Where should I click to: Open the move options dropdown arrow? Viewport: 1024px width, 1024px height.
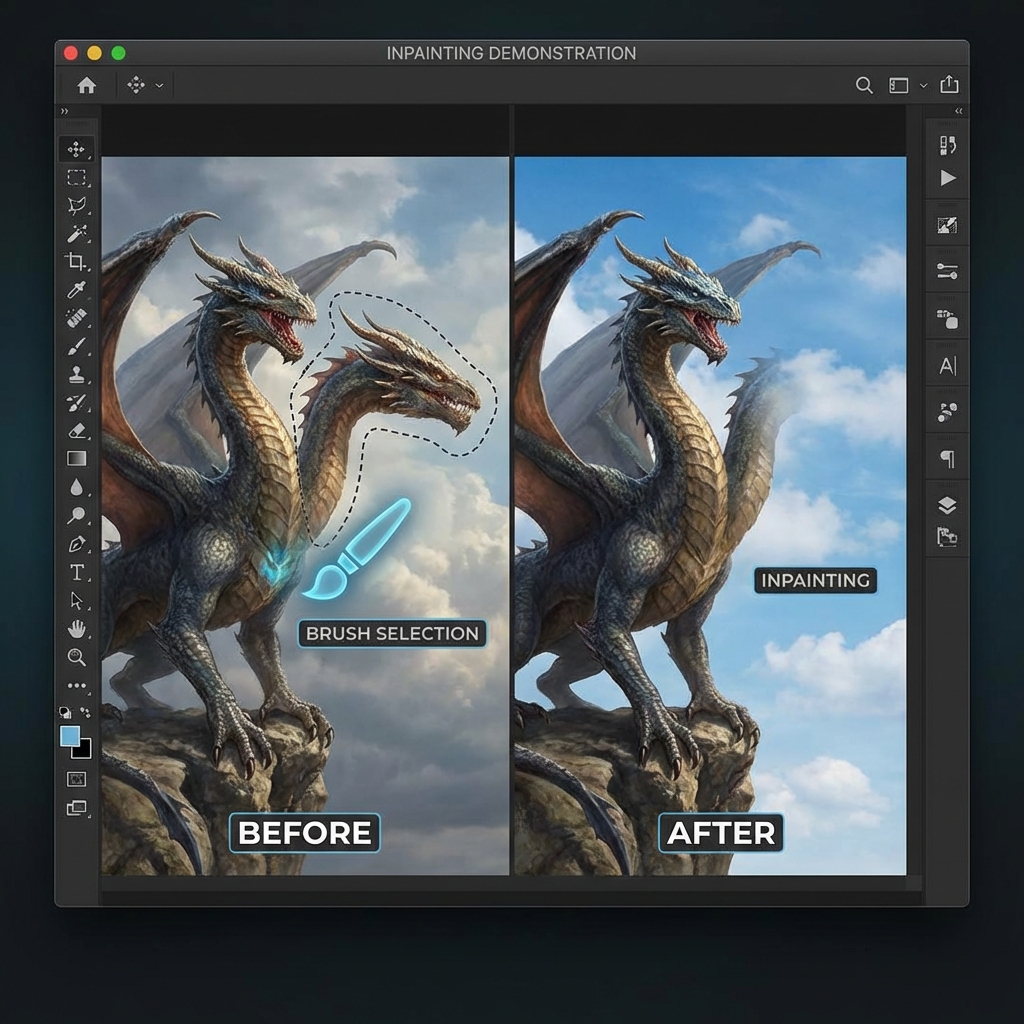tap(160, 86)
